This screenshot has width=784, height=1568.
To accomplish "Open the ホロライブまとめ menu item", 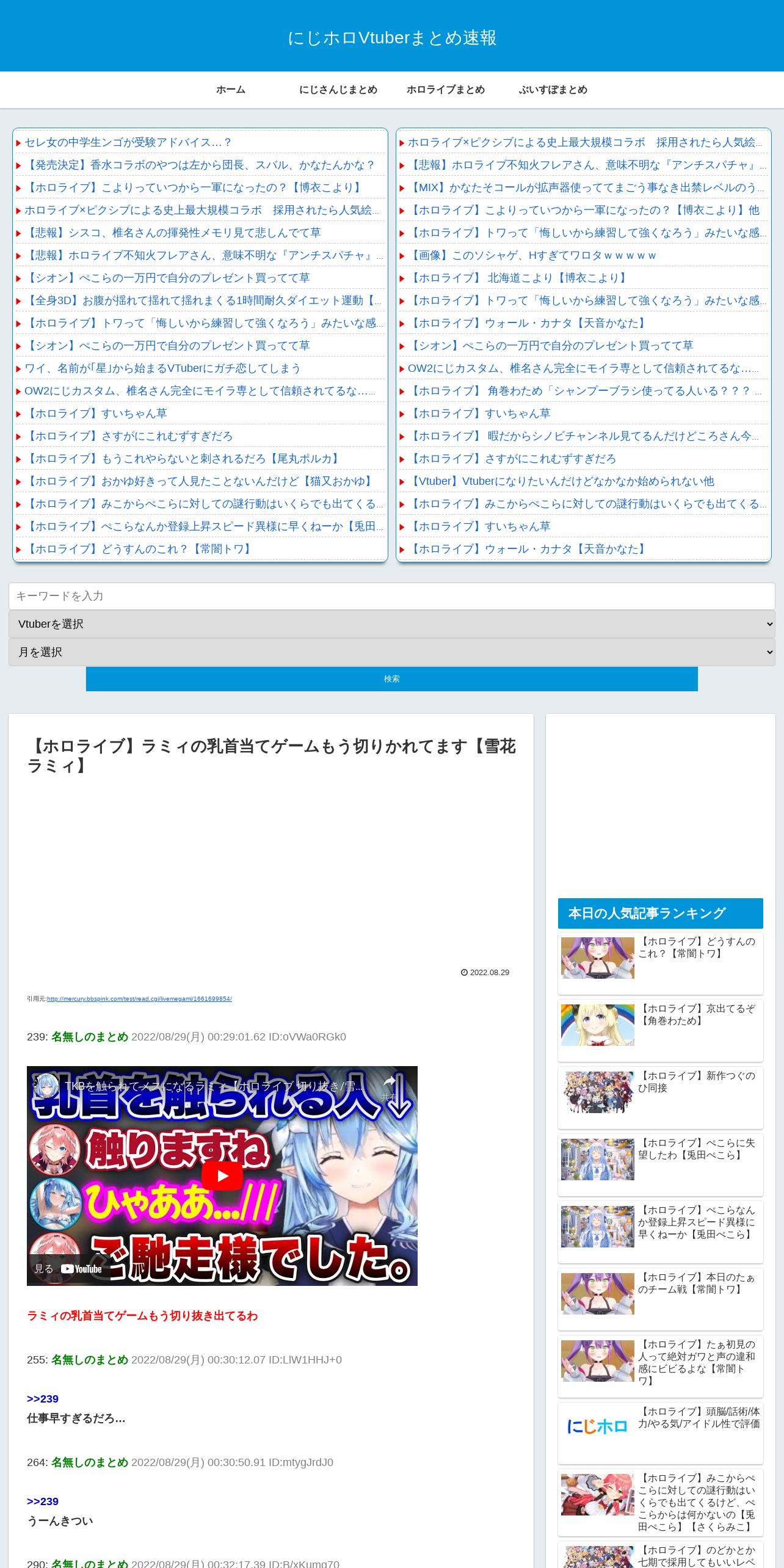I will [x=446, y=90].
